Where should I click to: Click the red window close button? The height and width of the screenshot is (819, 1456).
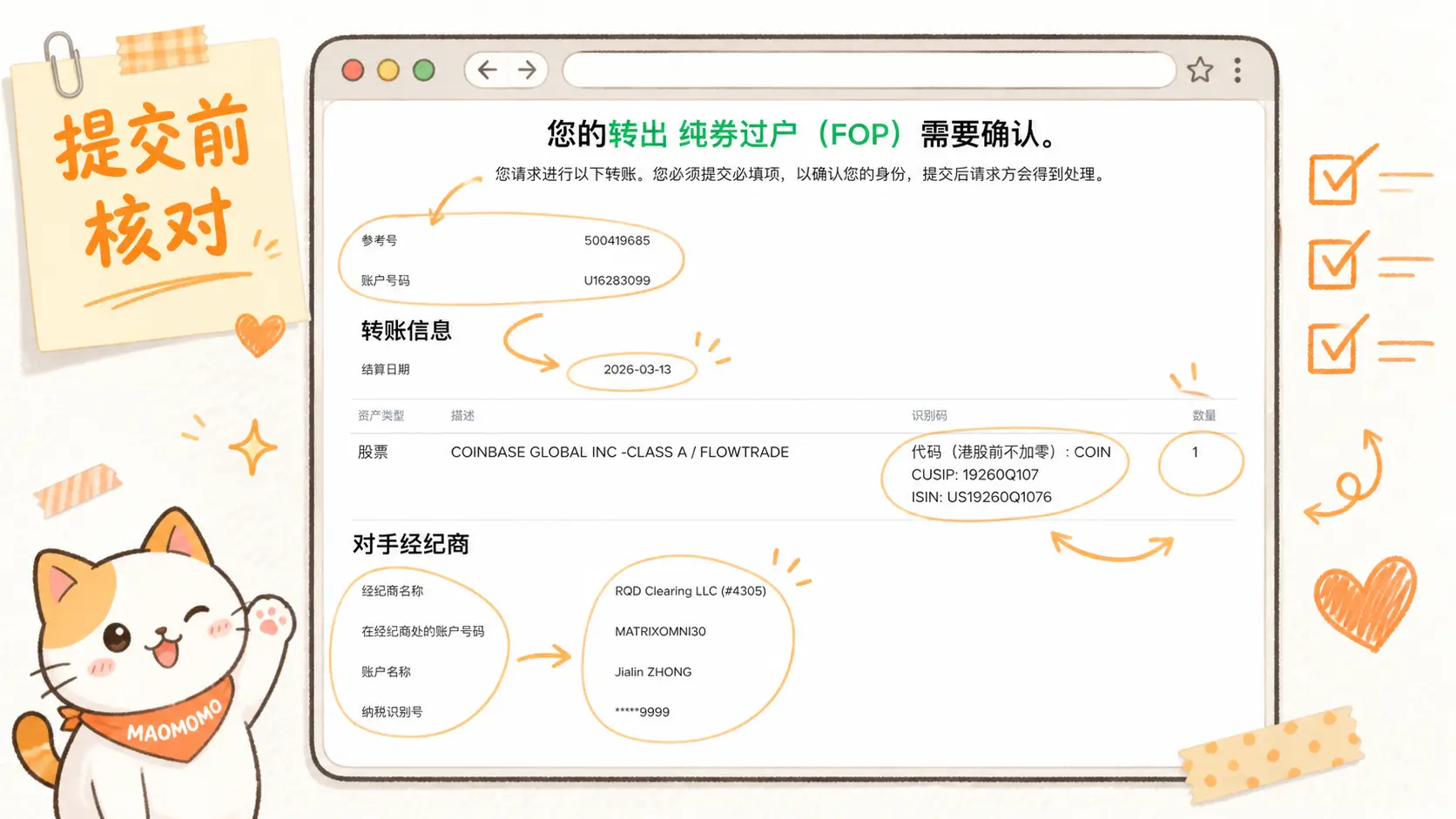click(353, 70)
